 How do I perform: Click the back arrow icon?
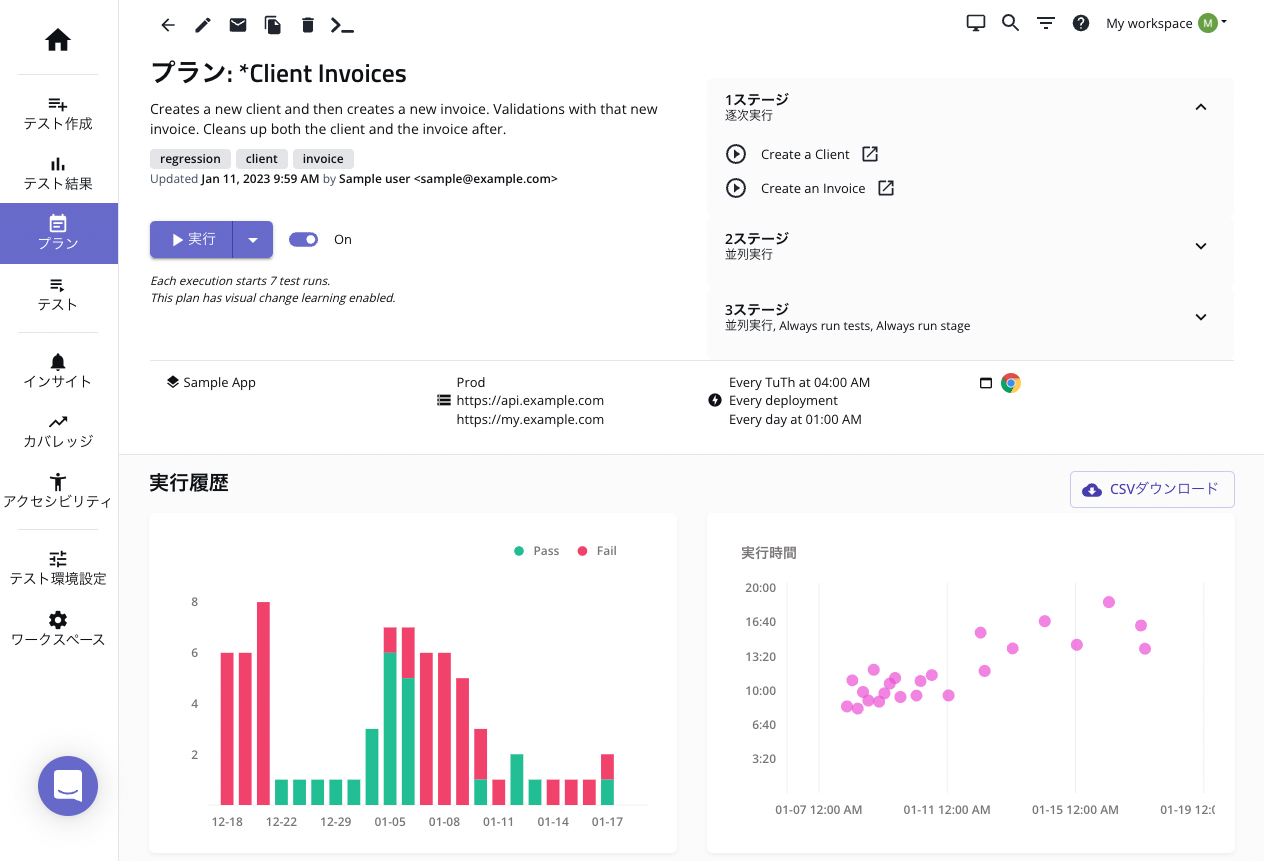click(168, 25)
